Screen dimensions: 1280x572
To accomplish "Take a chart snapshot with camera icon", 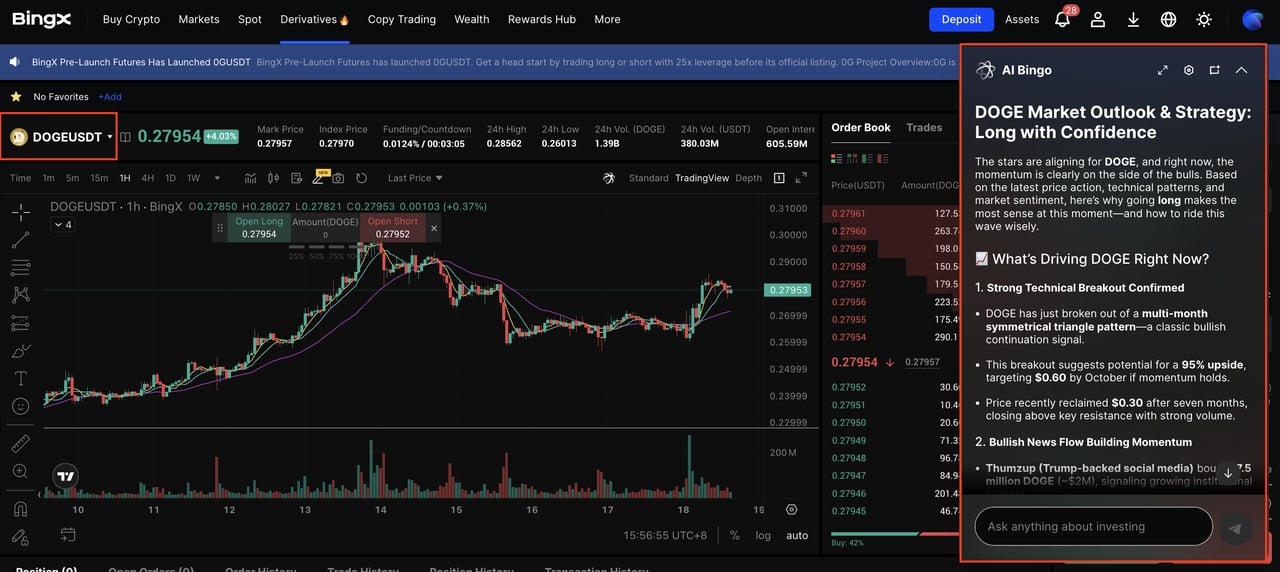I will point(338,178).
